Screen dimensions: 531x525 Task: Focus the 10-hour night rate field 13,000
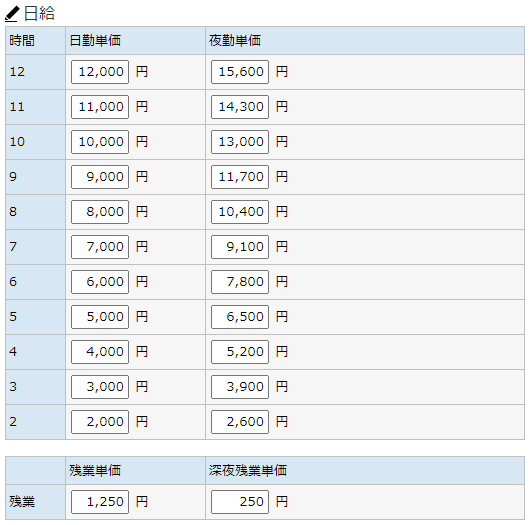click(240, 142)
